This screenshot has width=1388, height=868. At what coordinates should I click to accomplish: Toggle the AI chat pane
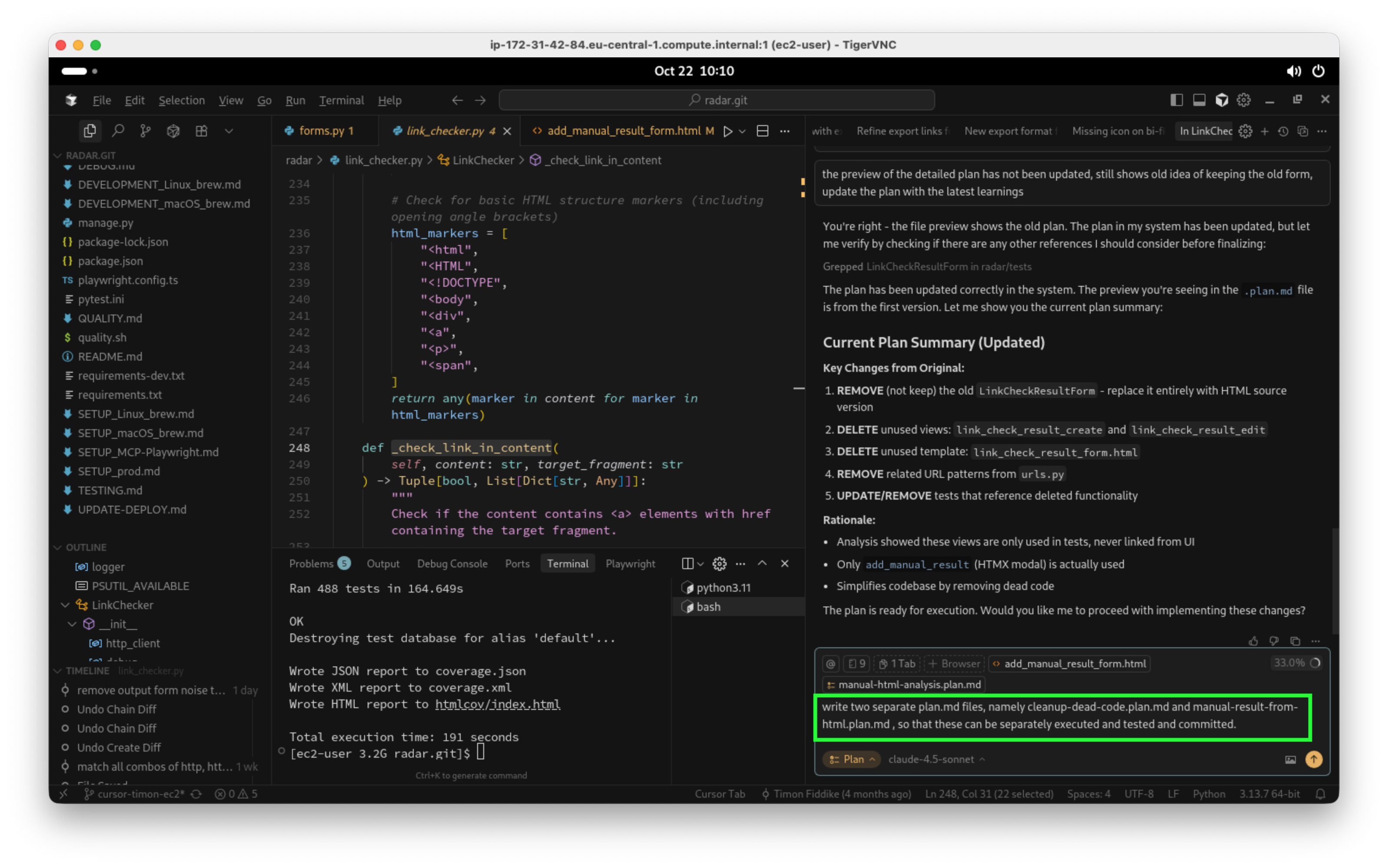[x=1222, y=100]
